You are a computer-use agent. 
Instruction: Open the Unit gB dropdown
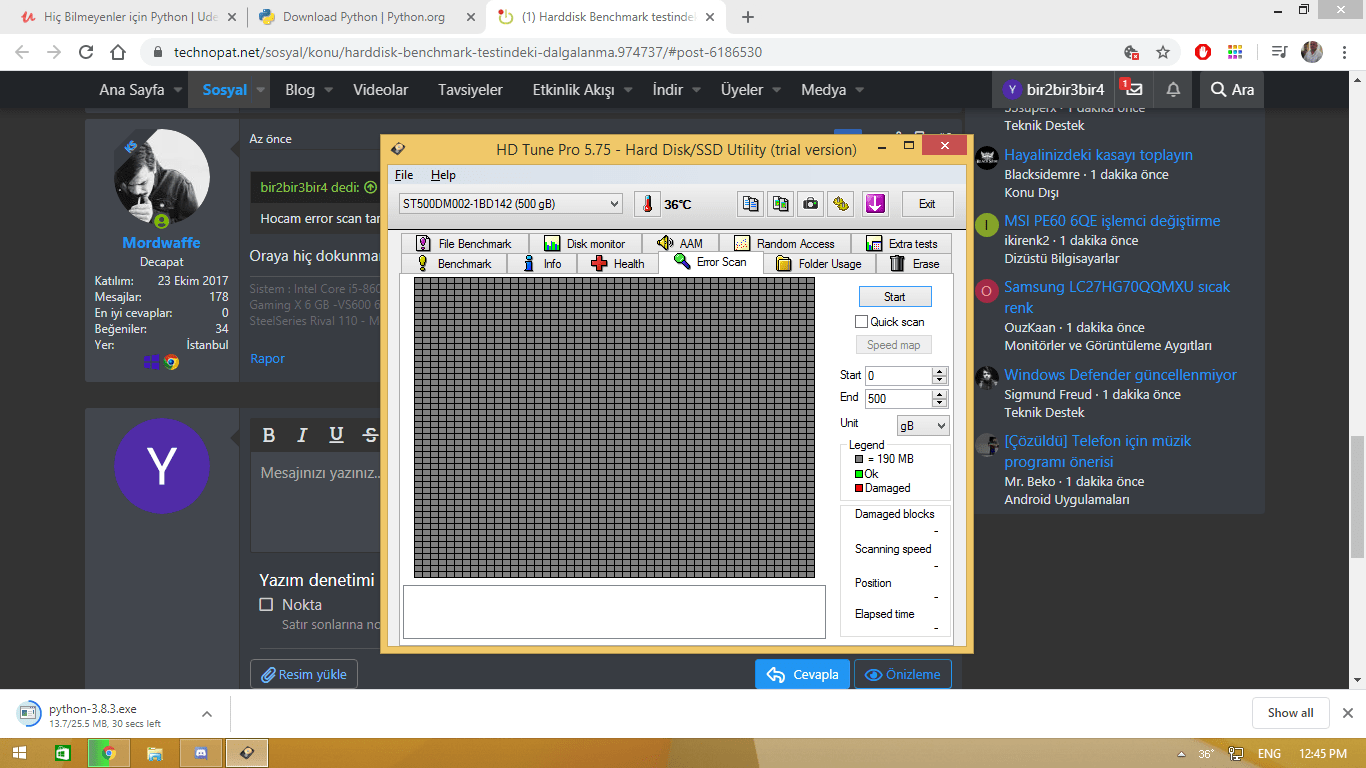click(923, 426)
